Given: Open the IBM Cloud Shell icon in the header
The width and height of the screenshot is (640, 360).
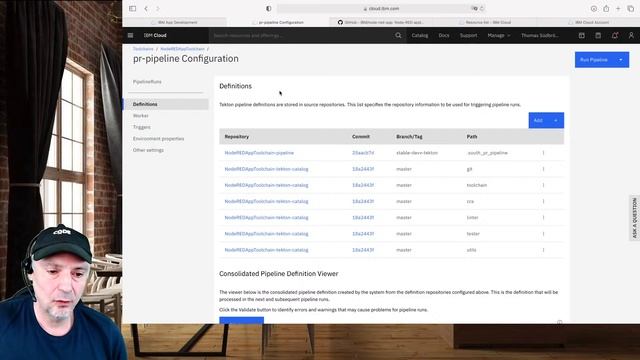Looking at the screenshot, I should [x=582, y=36].
